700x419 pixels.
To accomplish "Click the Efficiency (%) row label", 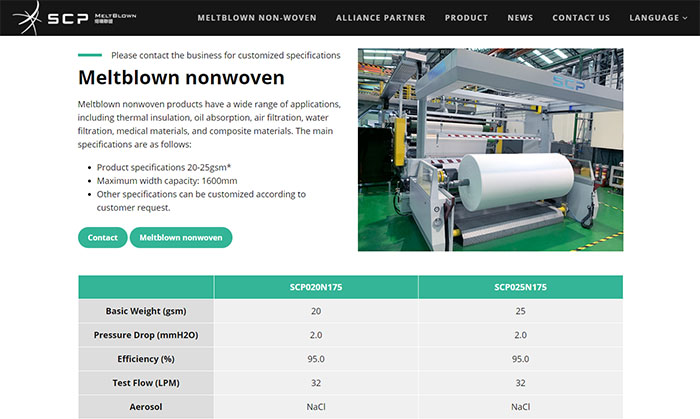I will click(x=146, y=359).
